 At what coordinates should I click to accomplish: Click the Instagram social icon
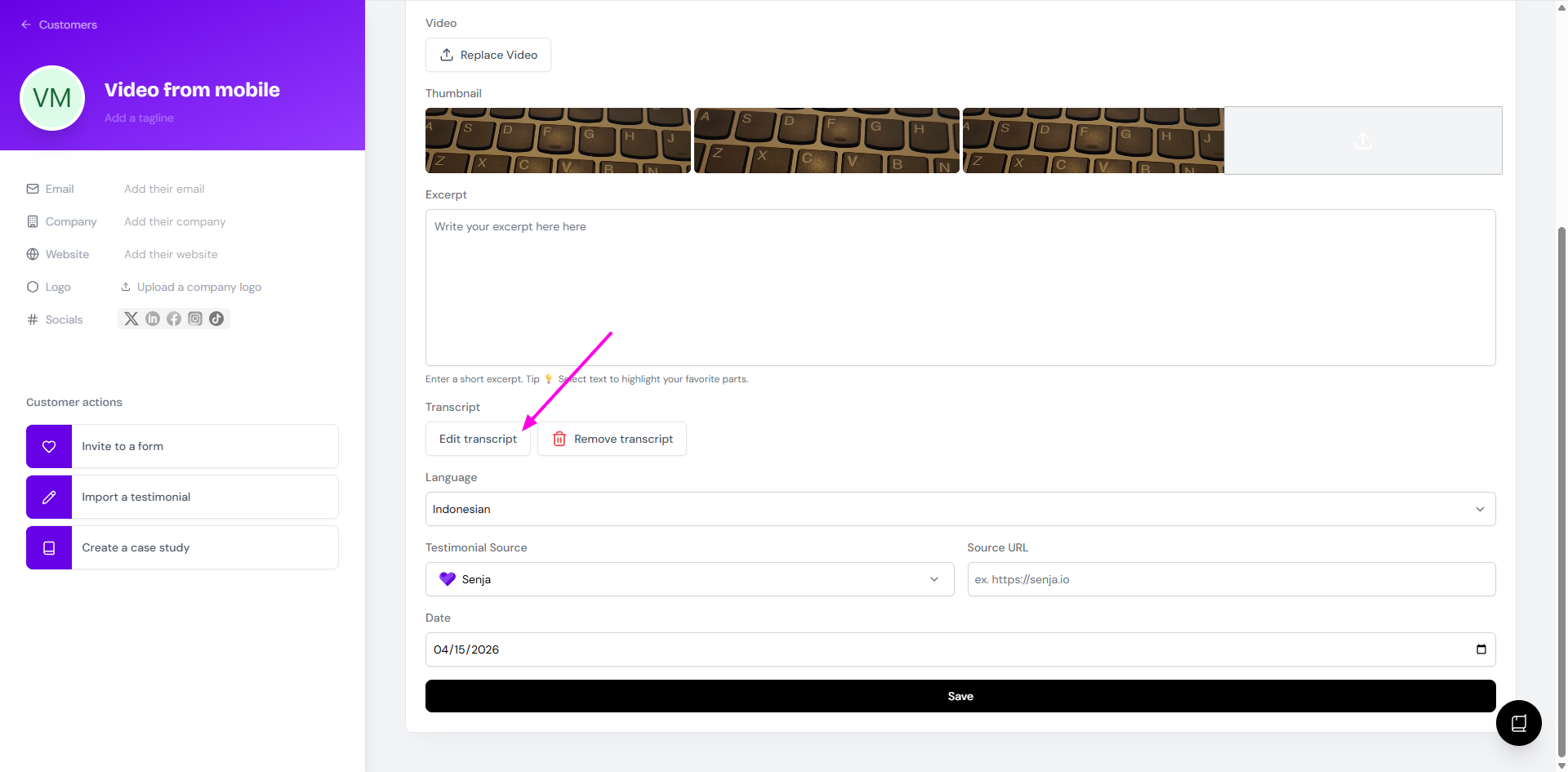(195, 319)
